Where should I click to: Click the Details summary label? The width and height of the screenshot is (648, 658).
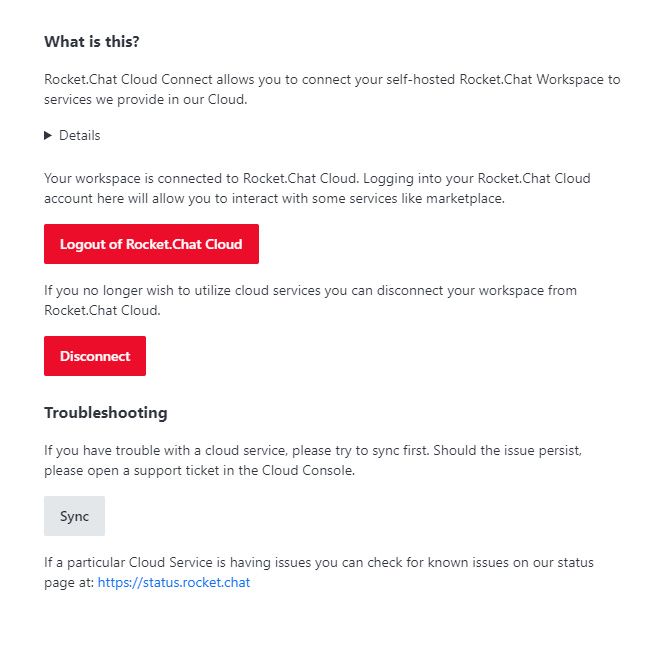80,136
